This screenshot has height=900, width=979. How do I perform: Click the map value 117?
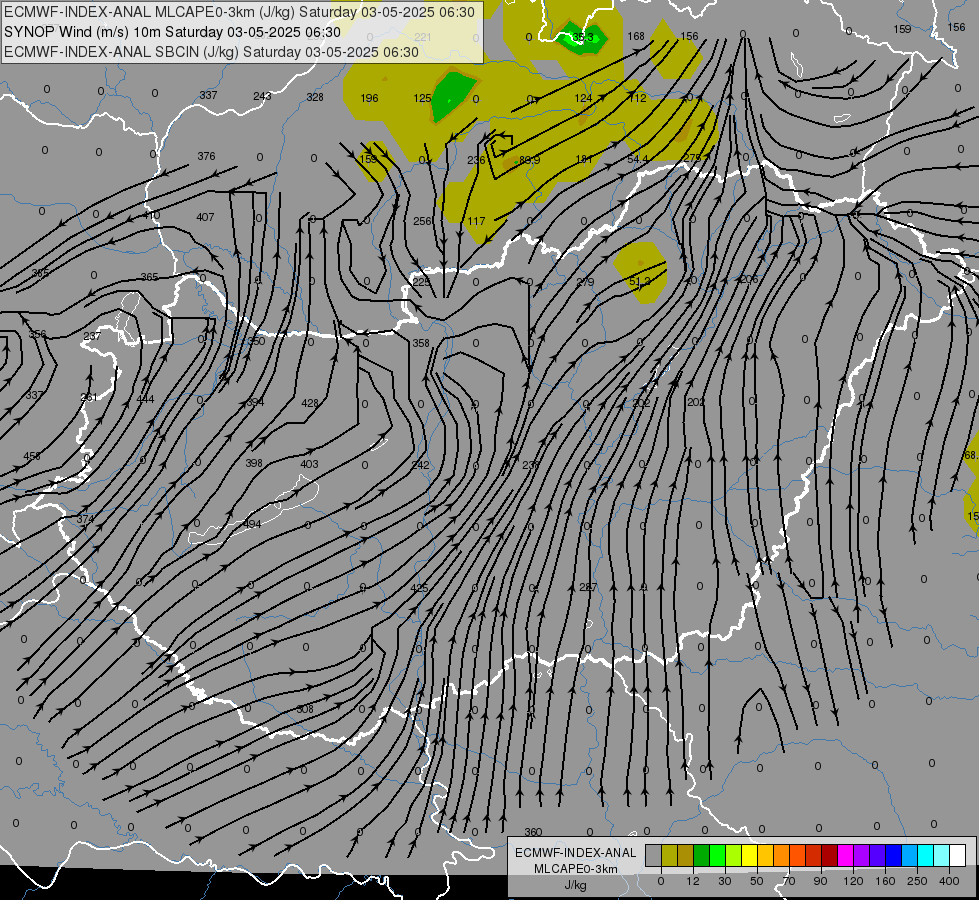click(476, 221)
